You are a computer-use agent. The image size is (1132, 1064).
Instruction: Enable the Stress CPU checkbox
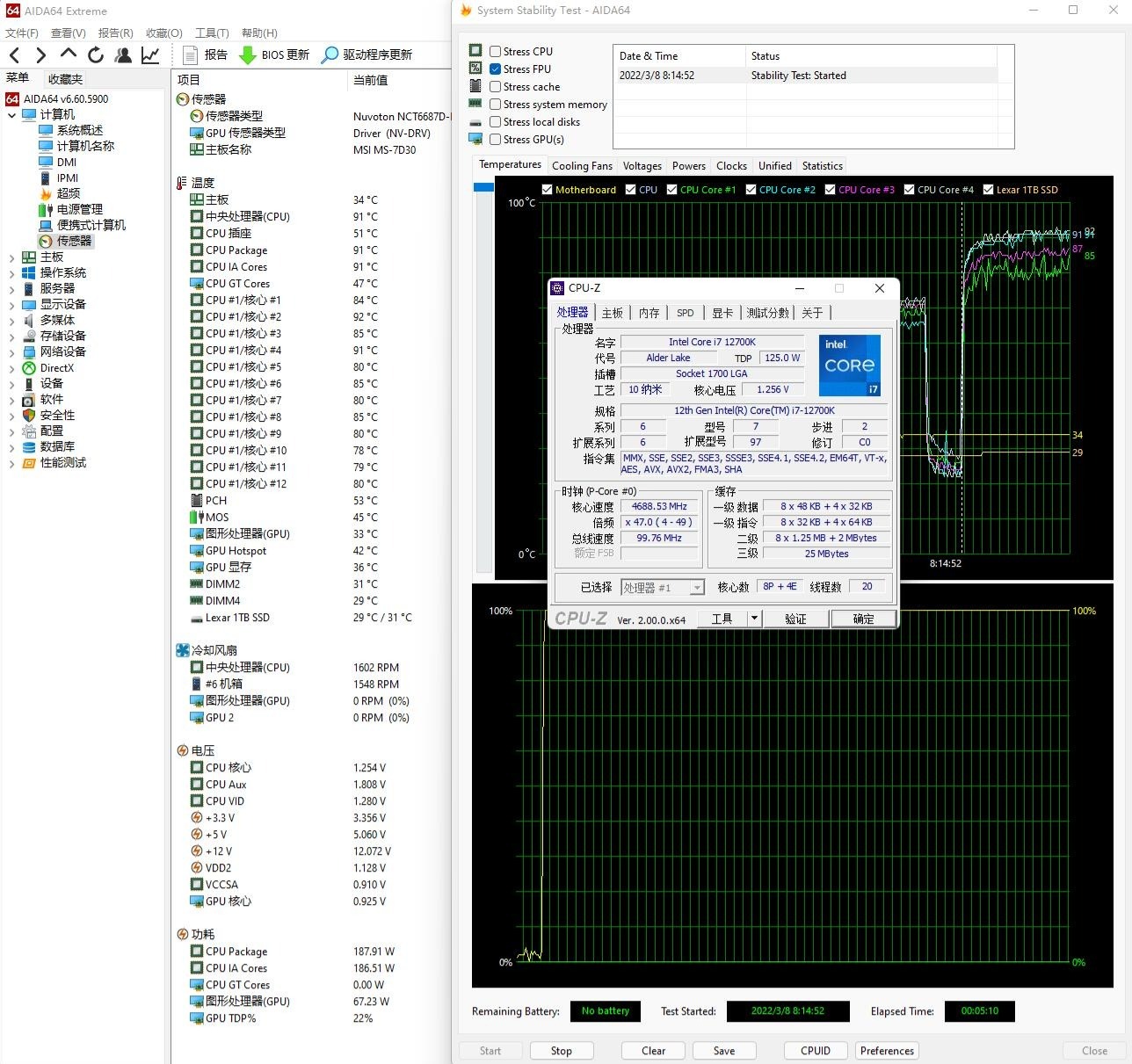[496, 52]
